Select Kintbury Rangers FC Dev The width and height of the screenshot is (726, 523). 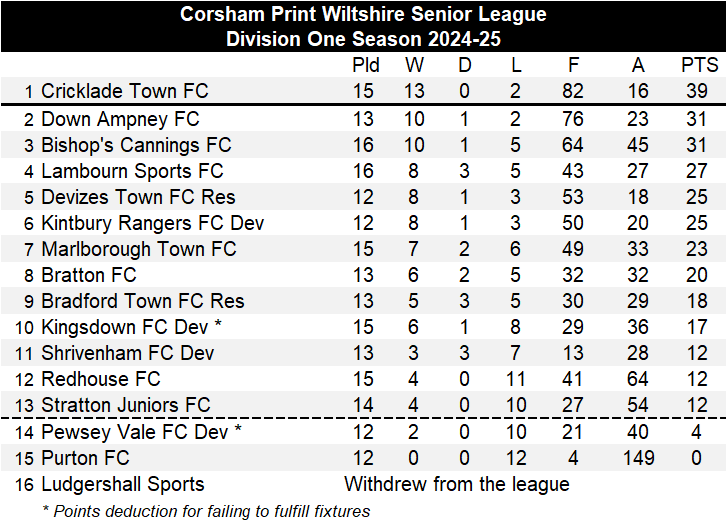[152, 224]
